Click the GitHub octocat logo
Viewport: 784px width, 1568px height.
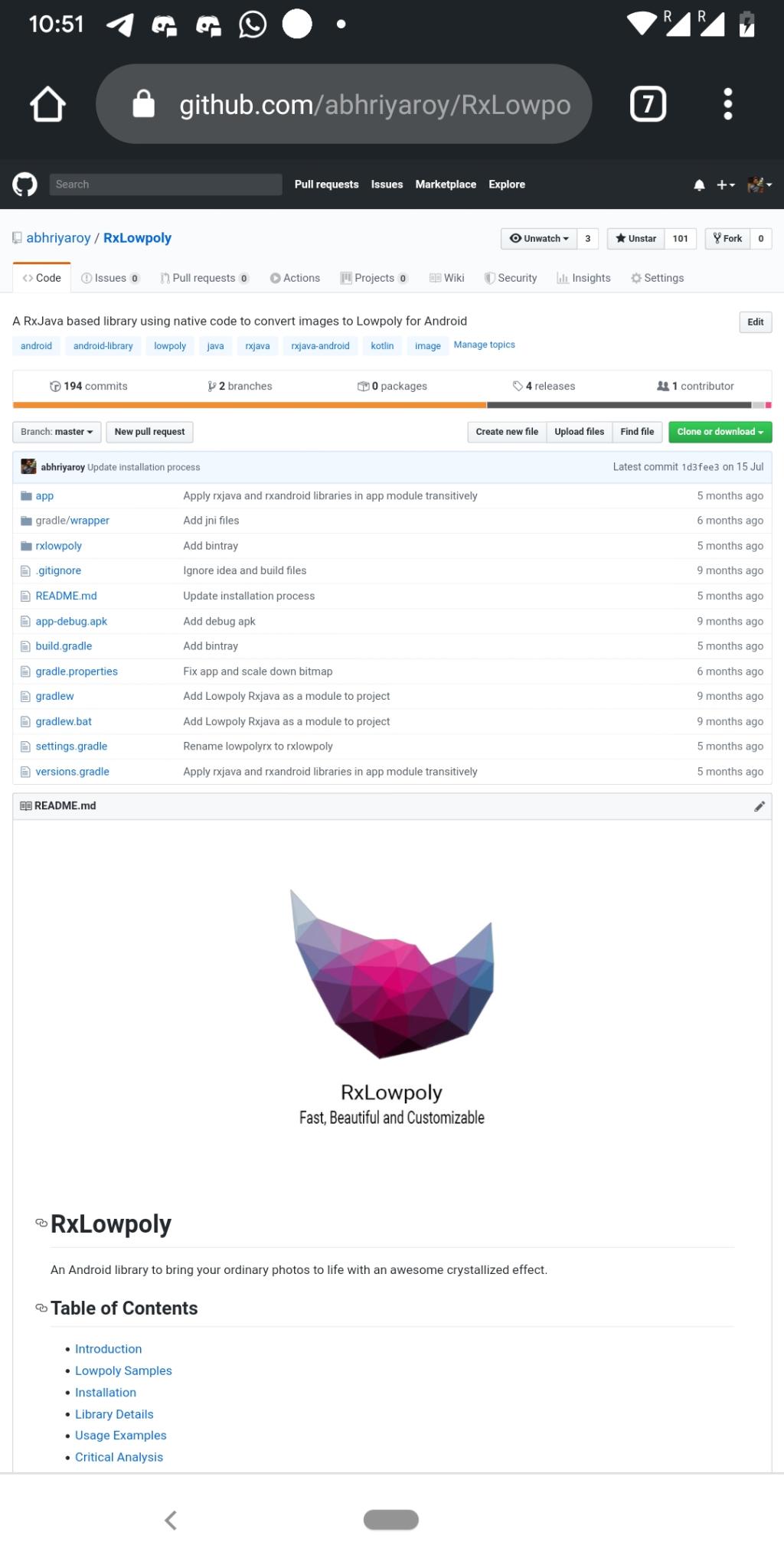[24, 185]
